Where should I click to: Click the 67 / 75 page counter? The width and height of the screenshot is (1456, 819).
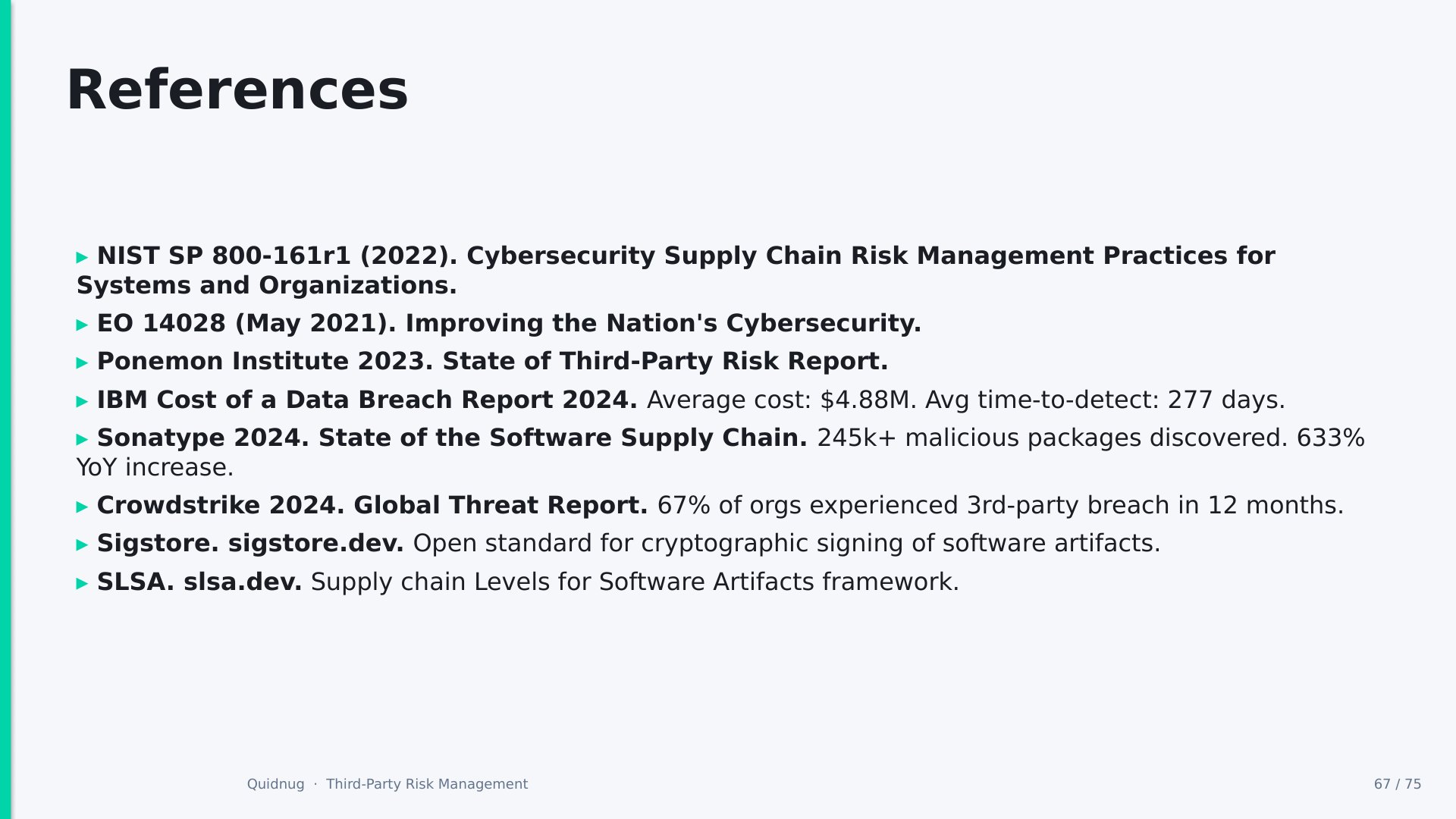[1398, 784]
